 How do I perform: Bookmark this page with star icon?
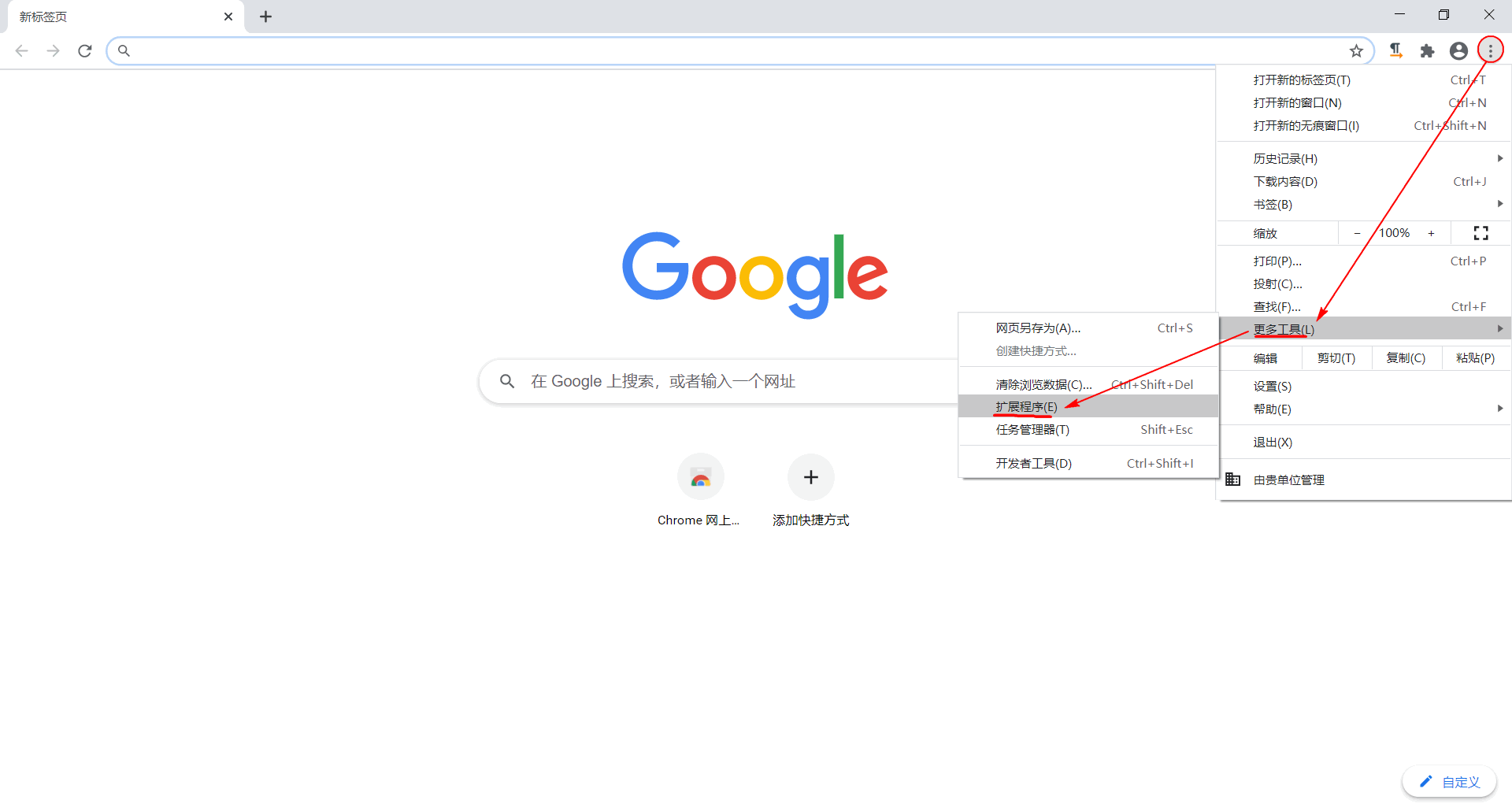[x=1356, y=51]
